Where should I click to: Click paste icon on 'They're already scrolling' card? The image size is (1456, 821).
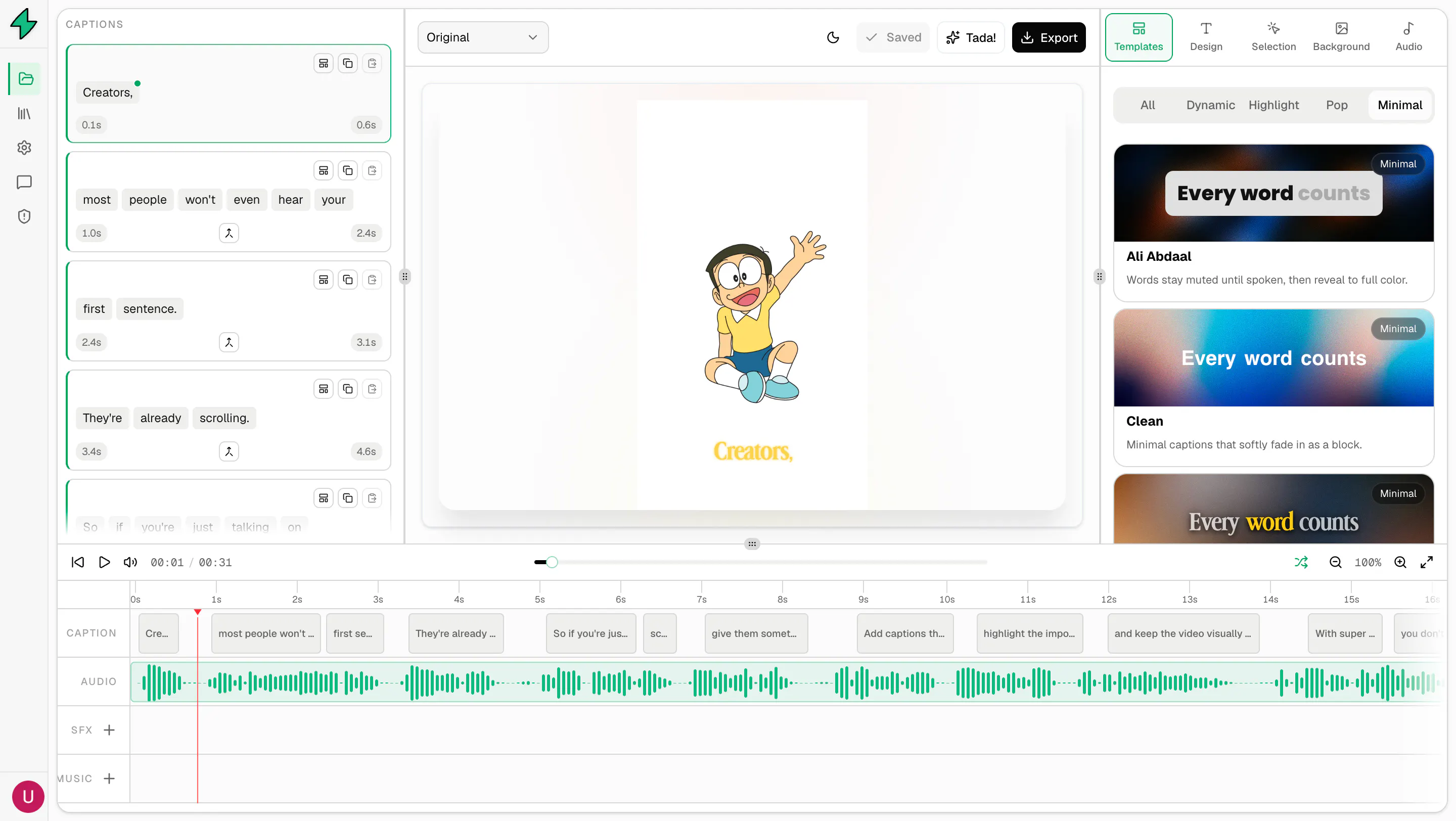click(372, 389)
